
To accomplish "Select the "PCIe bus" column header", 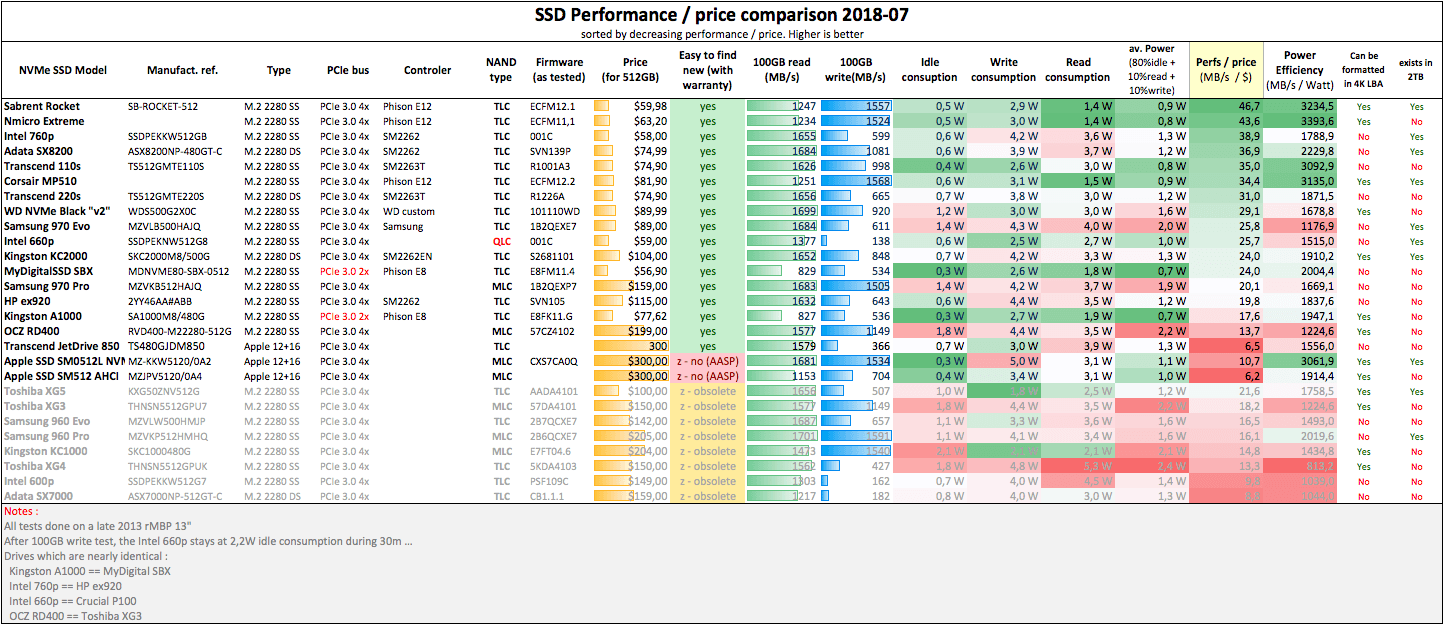I will coord(348,70).
